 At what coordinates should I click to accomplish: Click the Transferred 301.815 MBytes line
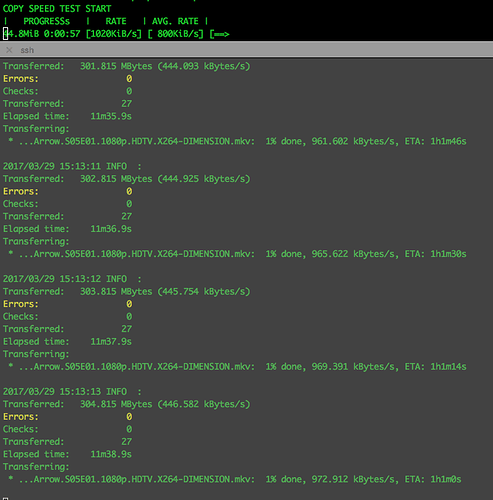pos(127,66)
